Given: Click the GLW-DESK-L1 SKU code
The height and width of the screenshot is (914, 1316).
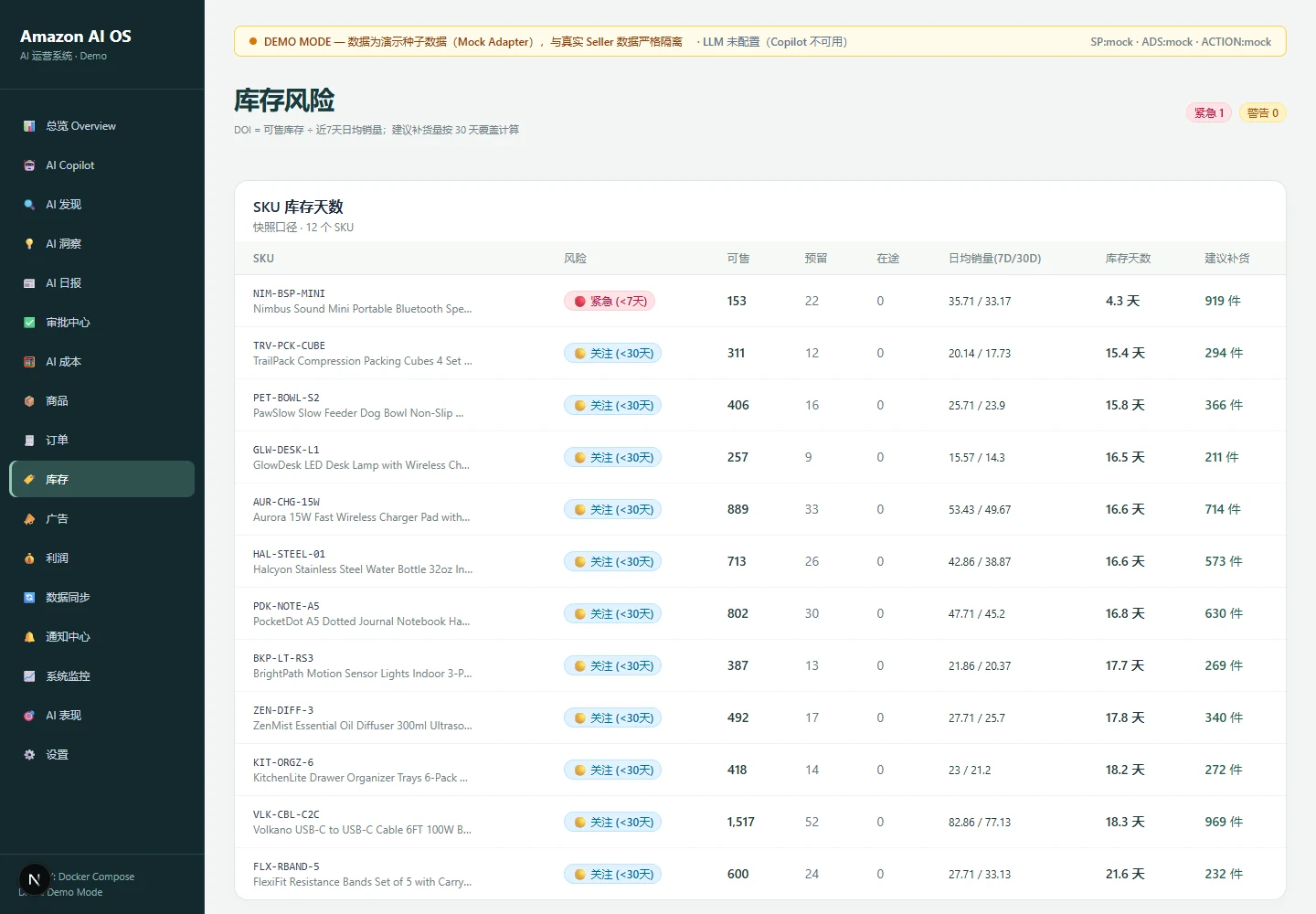Looking at the screenshot, I should pyautogui.click(x=286, y=451).
